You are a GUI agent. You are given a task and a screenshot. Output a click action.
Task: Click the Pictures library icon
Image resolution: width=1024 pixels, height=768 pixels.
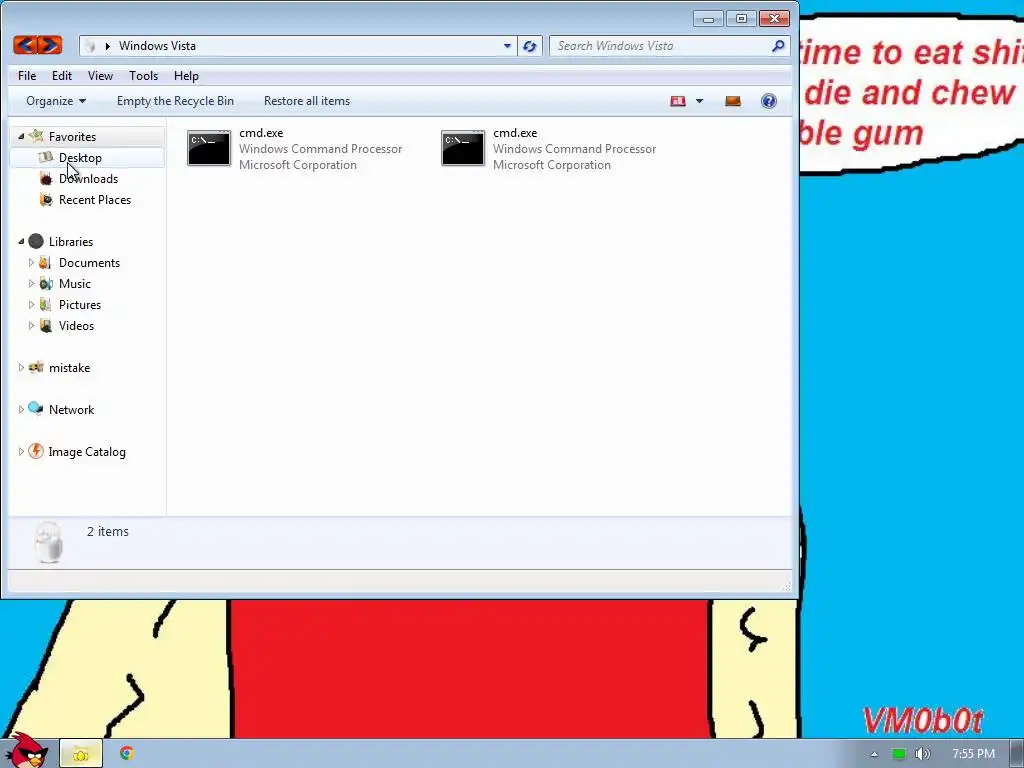coord(45,304)
